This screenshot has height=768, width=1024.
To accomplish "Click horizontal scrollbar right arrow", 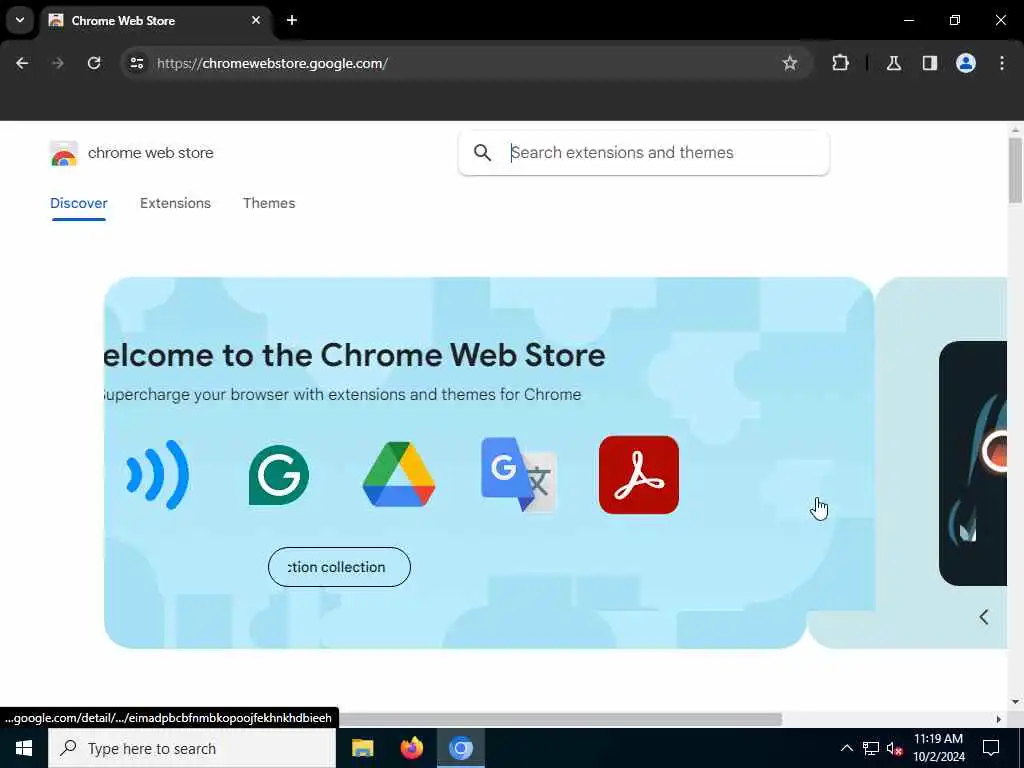I will point(999,719).
